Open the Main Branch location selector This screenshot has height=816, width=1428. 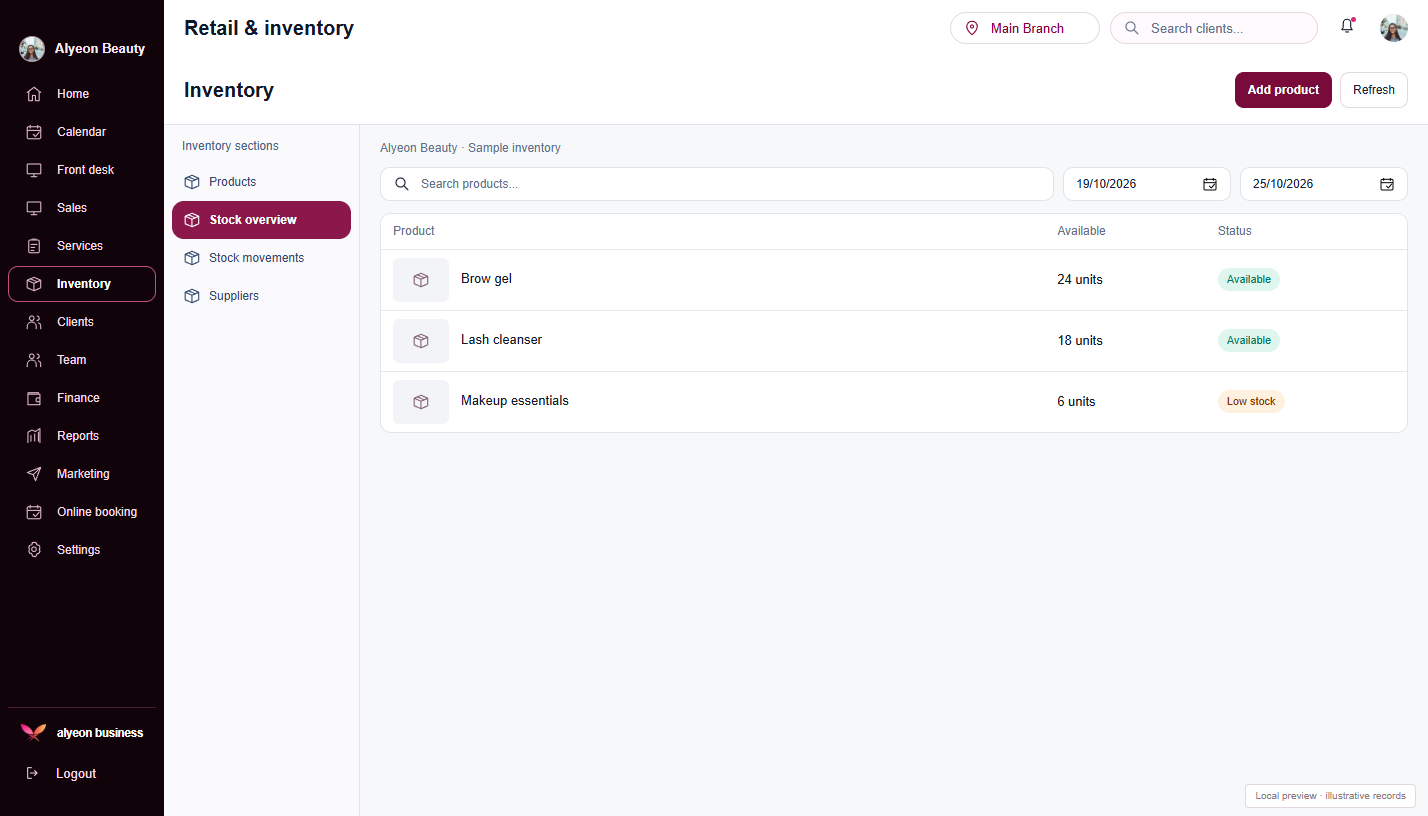(1025, 28)
